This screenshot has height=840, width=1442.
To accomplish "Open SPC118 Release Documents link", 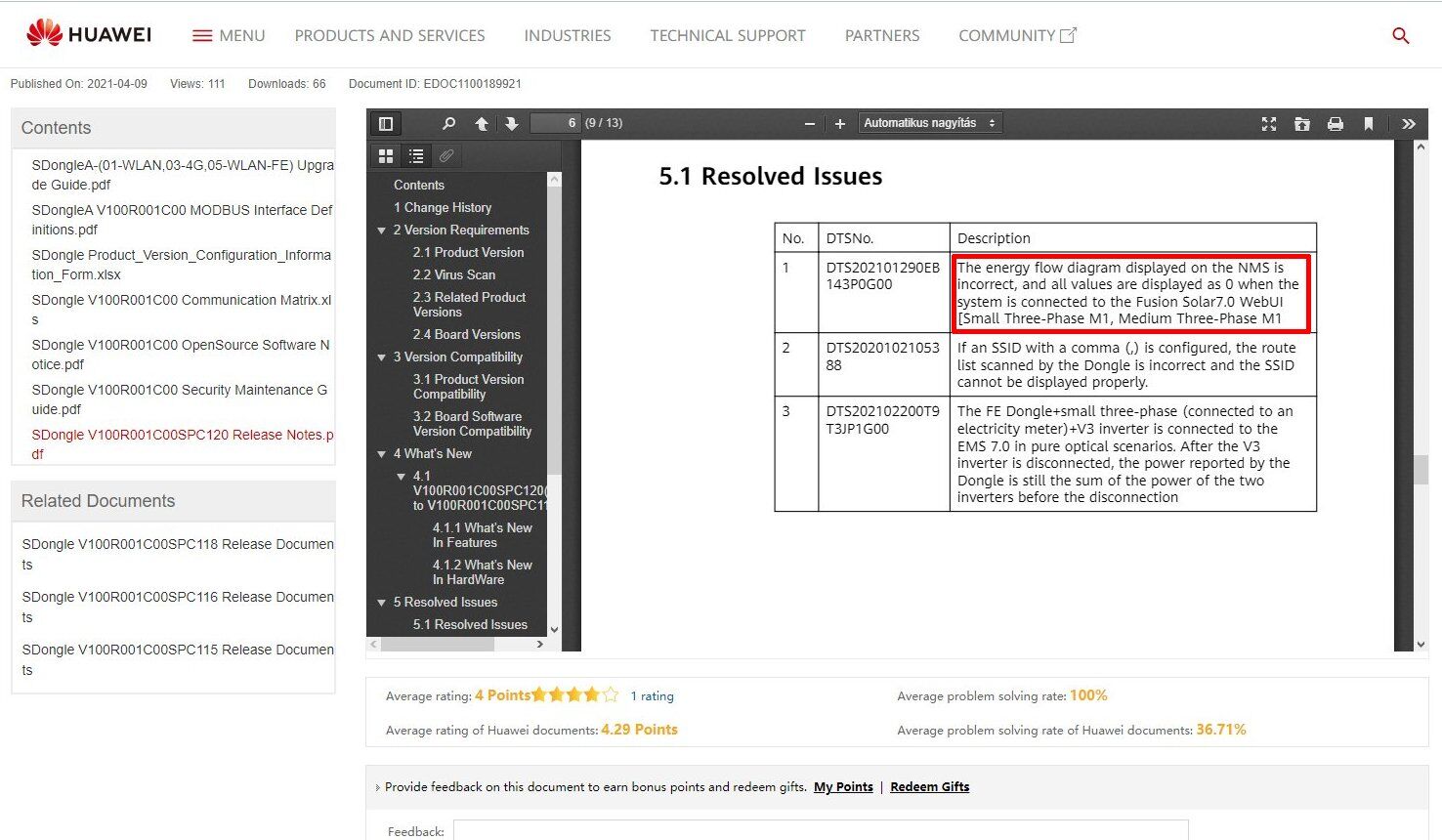I will coord(178,554).
